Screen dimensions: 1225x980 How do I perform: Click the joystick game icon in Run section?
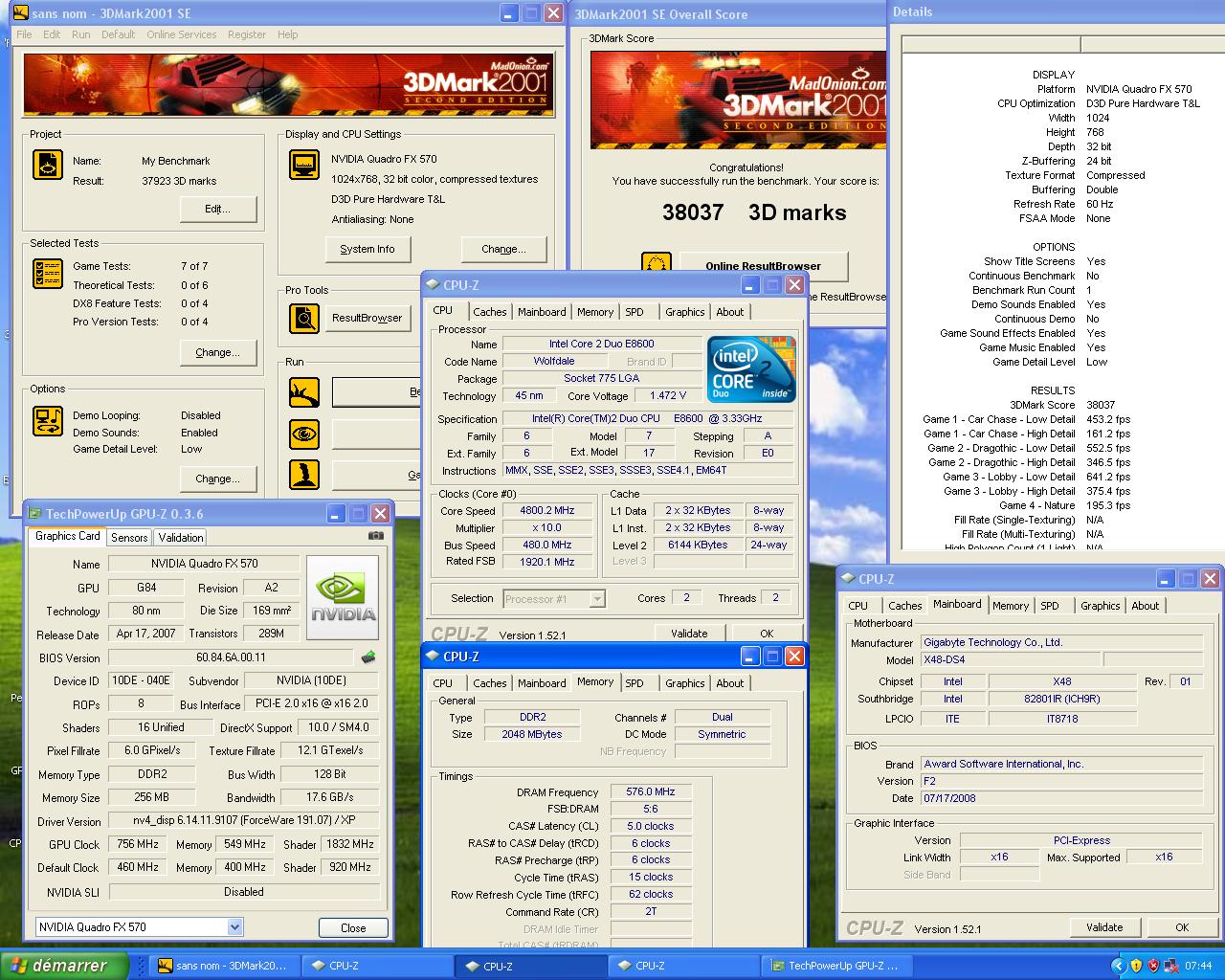point(304,476)
